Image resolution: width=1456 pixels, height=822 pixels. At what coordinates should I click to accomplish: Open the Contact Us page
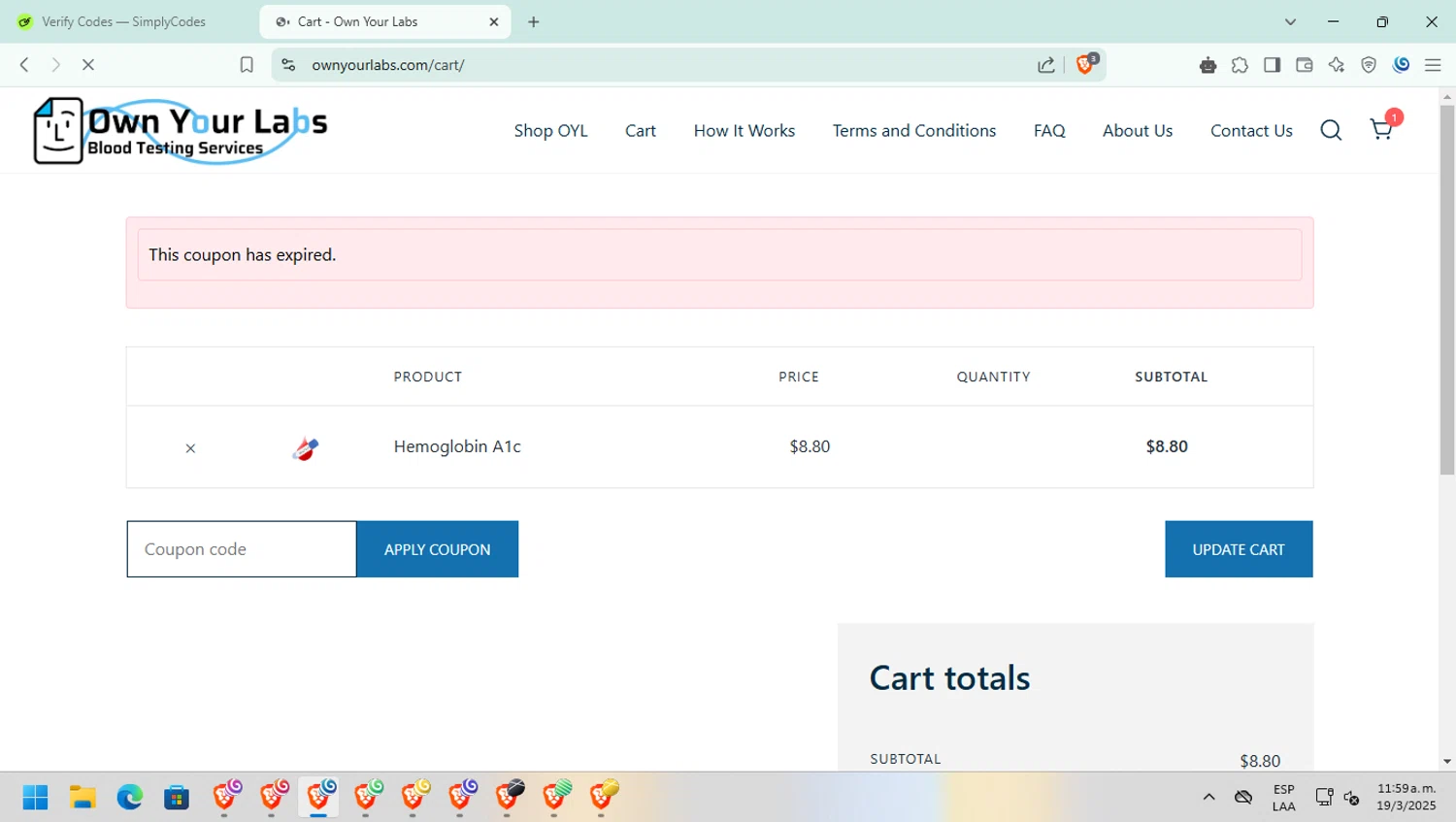[1251, 130]
